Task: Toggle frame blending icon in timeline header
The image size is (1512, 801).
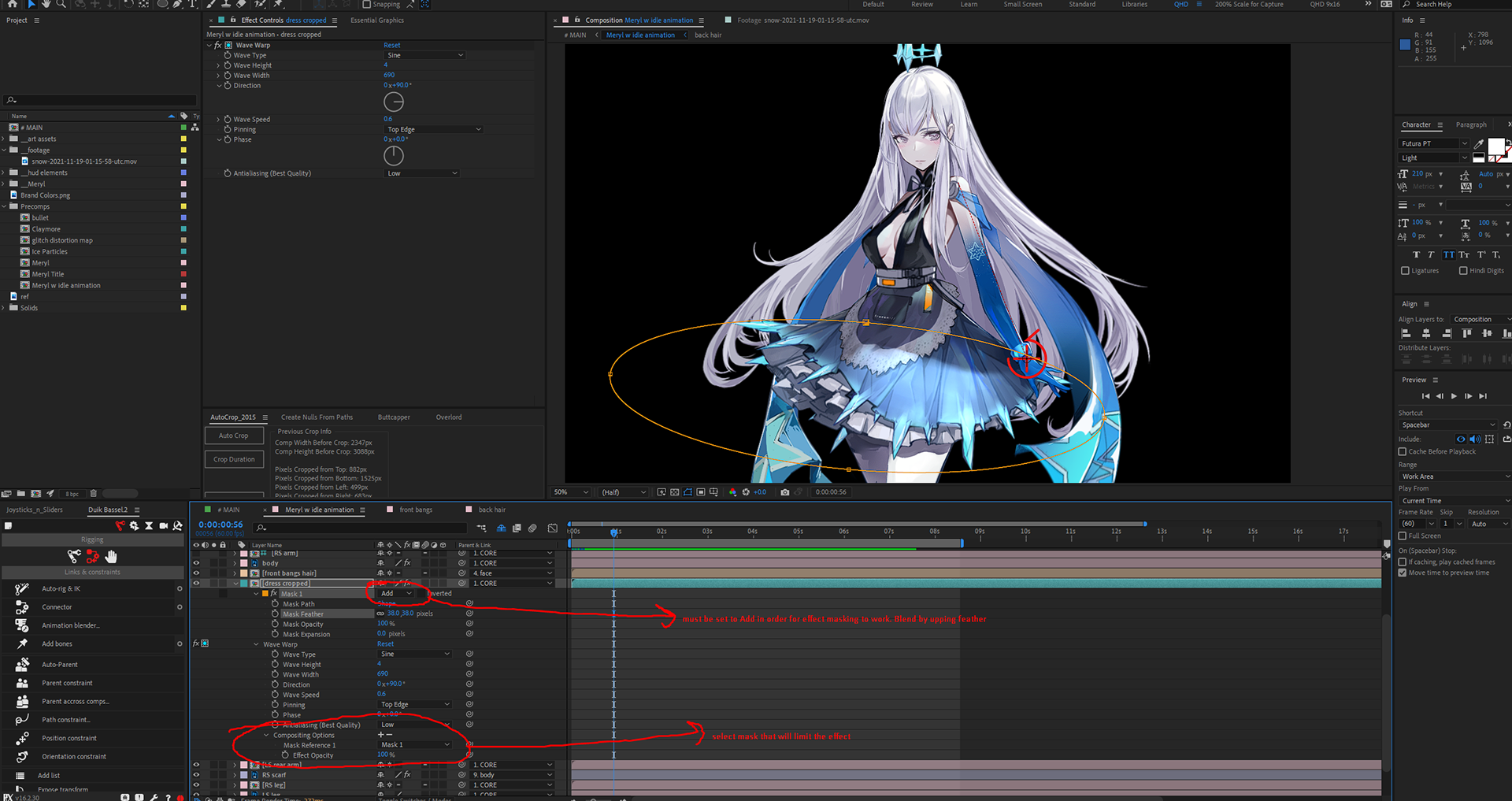Action: (x=517, y=528)
